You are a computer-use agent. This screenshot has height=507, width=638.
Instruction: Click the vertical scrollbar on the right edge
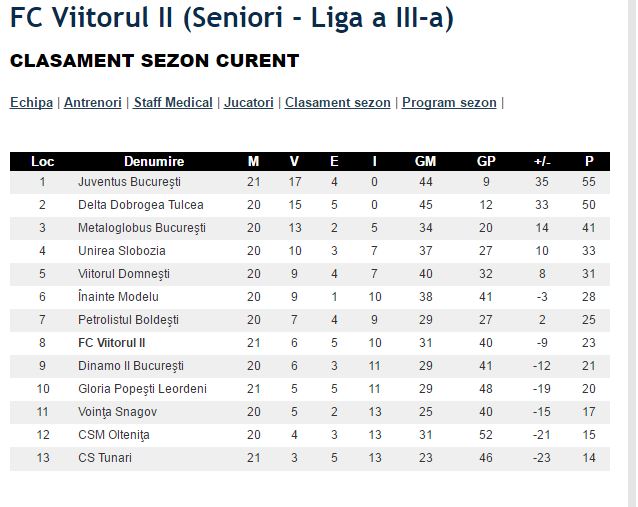tap(632, 254)
